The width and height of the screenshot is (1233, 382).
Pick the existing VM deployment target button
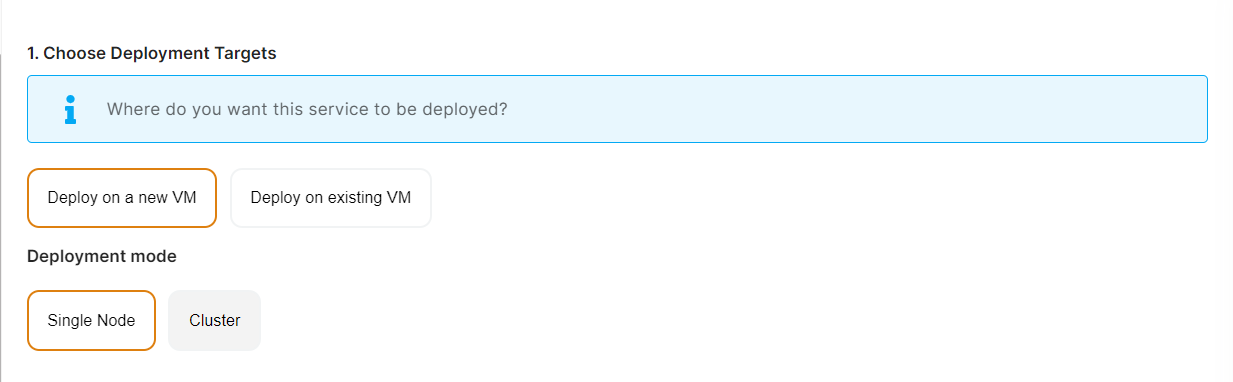pos(331,198)
